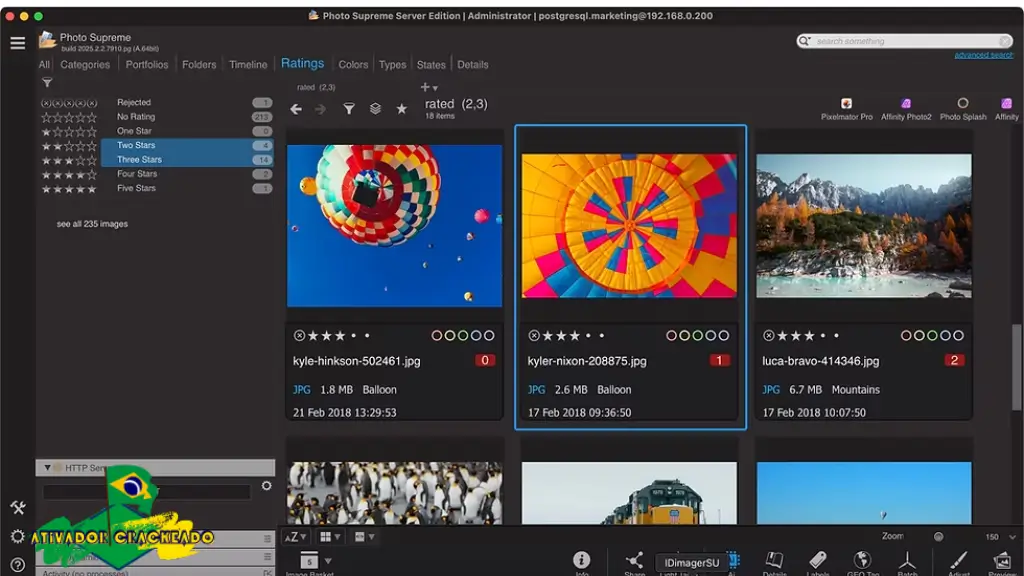Switch to the Colors tab
This screenshot has width=1024, height=576.
pyautogui.click(x=353, y=65)
